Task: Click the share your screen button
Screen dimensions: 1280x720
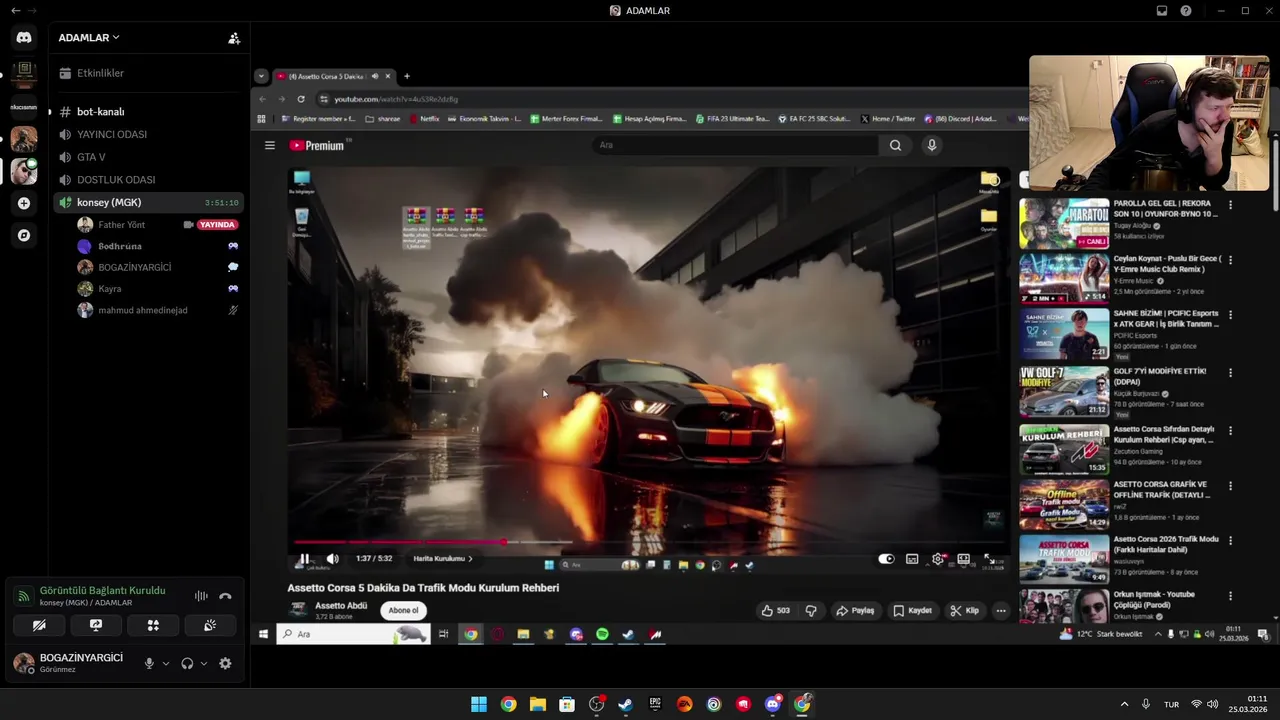Action: click(96, 625)
